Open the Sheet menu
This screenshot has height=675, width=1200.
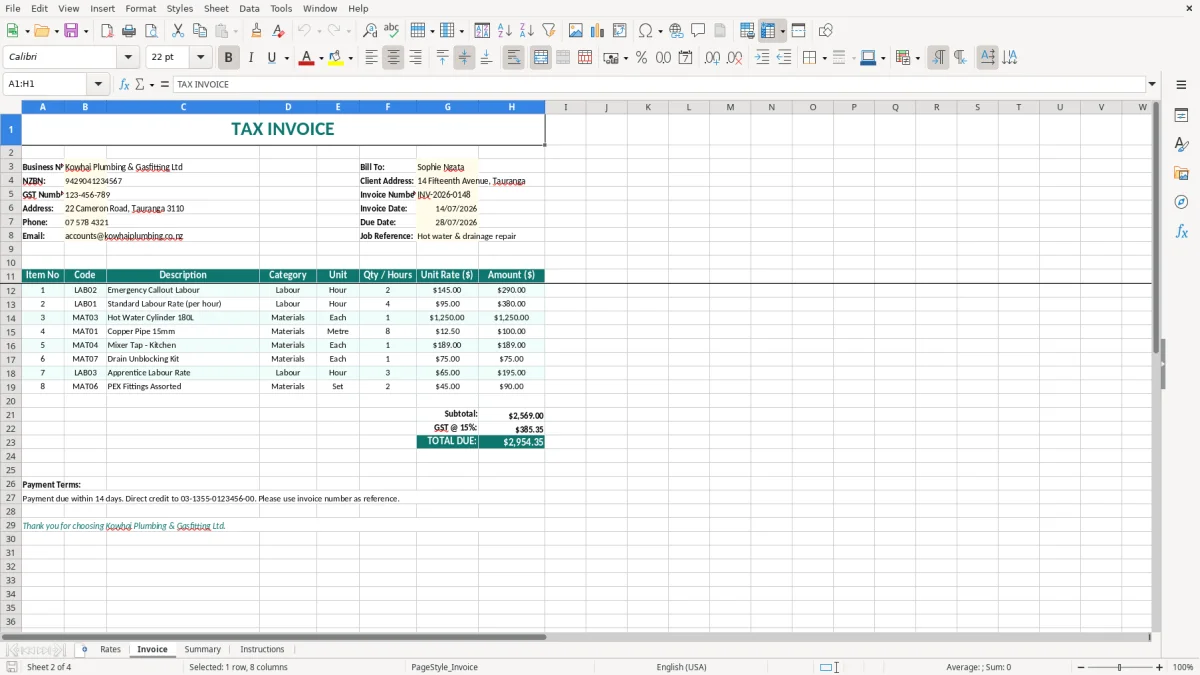pyautogui.click(x=216, y=8)
